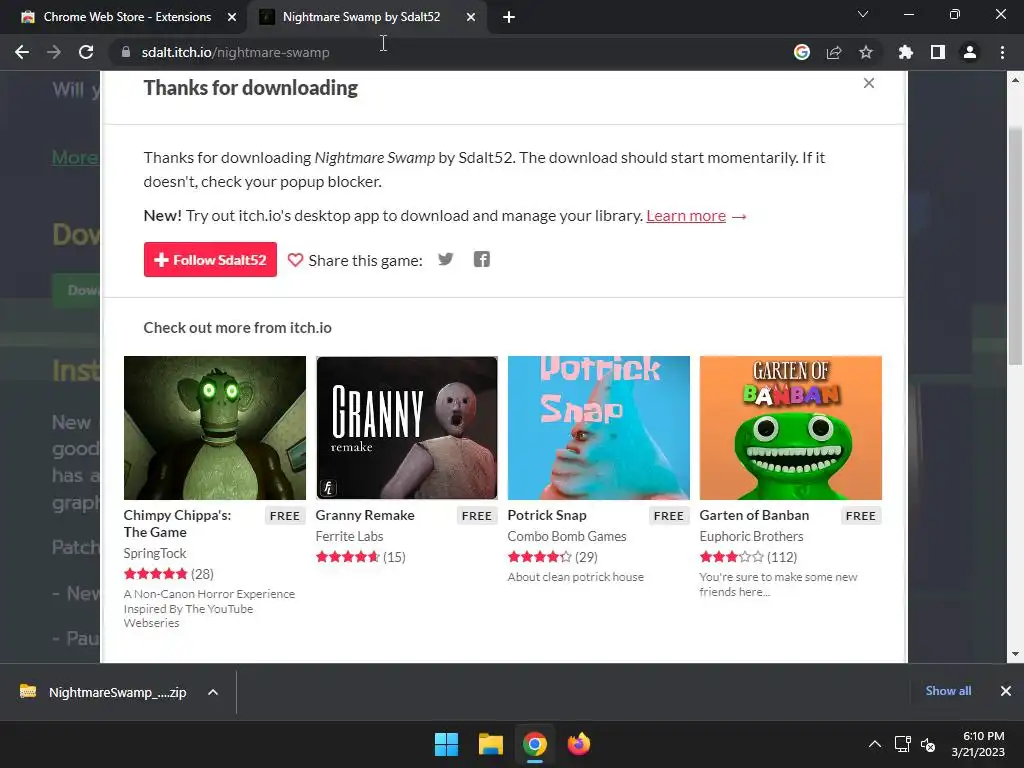This screenshot has height=768, width=1024.
Task: Click the FREE tag on Garten of Banban
Action: 861,516
